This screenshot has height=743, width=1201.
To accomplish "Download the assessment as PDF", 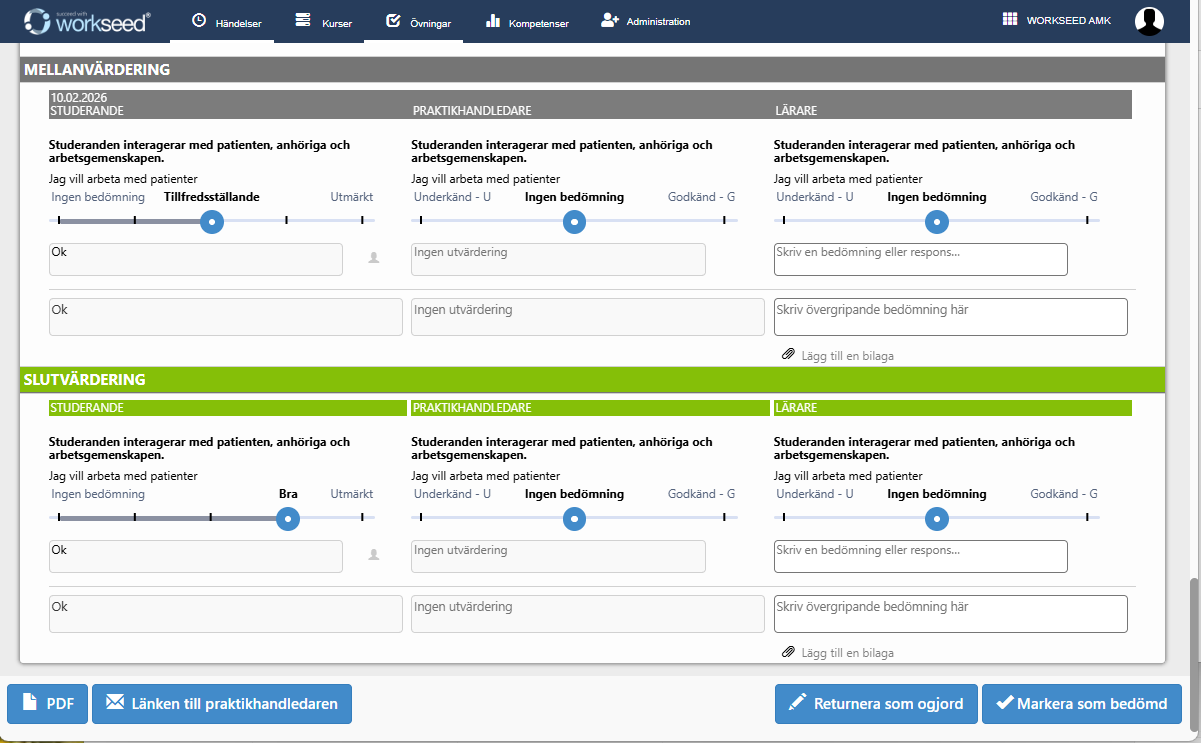I will pyautogui.click(x=48, y=703).
